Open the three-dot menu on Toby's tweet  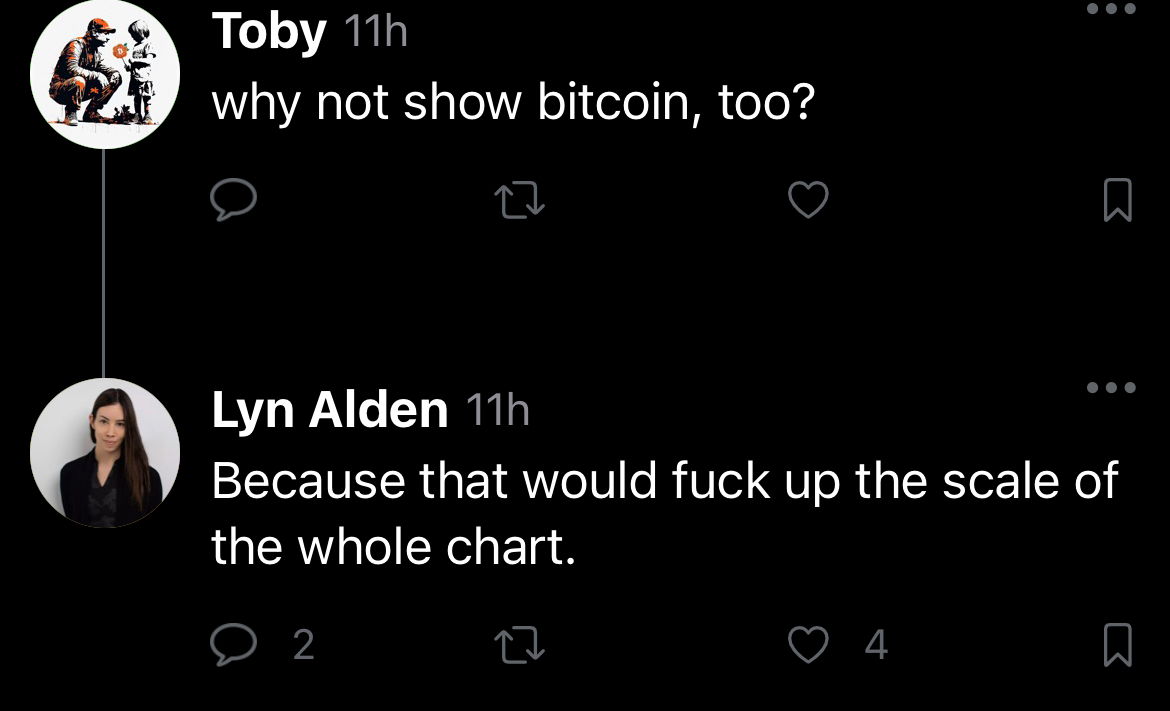1111,9
